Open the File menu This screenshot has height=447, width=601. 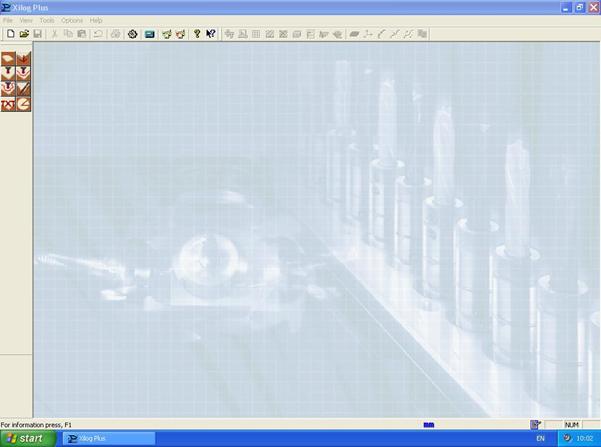[x=8, y=20]
